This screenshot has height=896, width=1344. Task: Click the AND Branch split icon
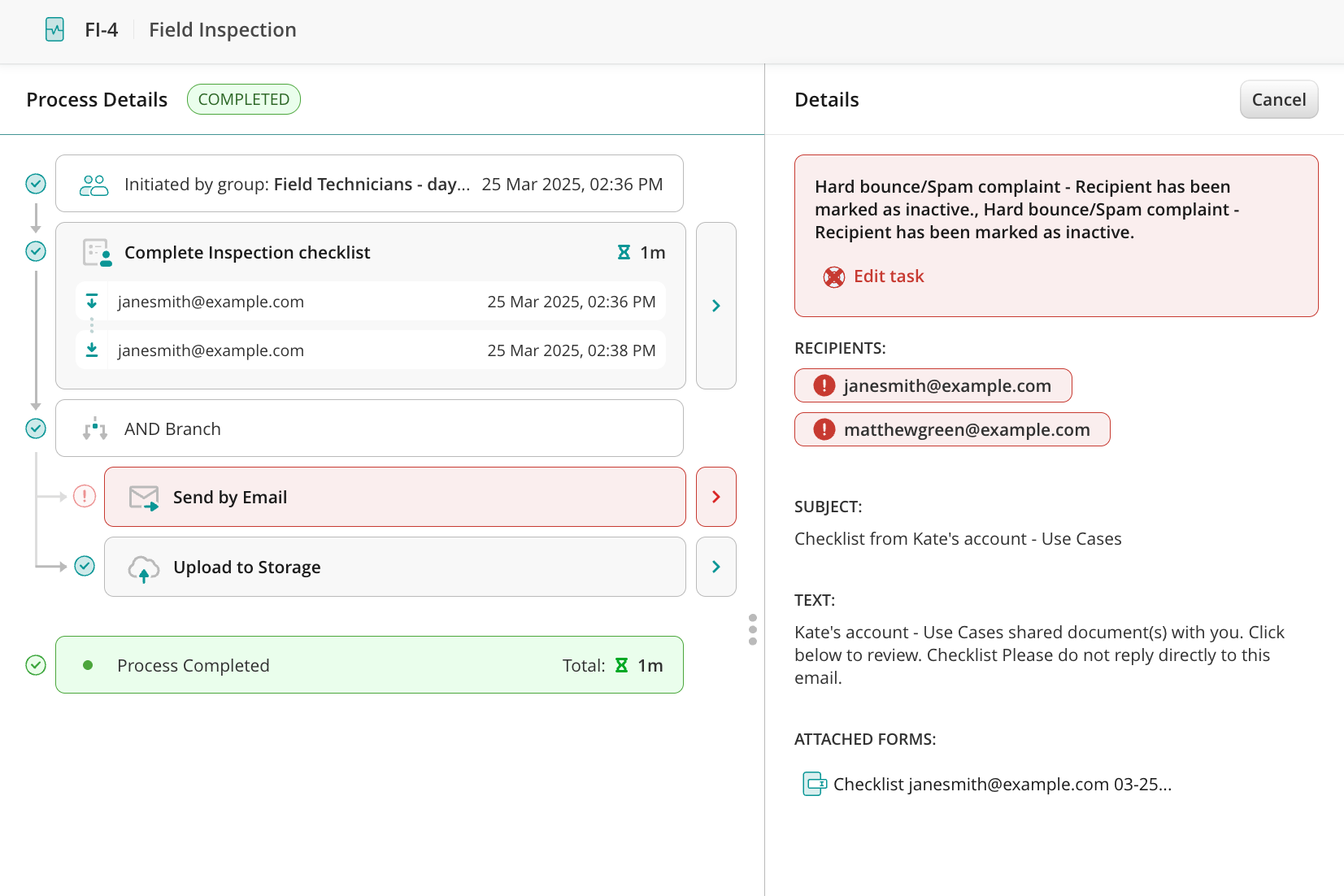[x=95, y=428]
